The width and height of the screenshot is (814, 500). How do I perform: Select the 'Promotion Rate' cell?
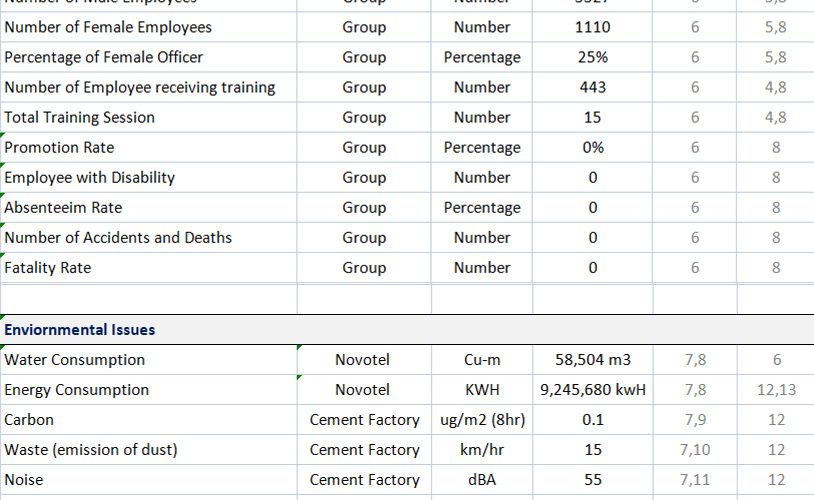tap(148, 147)
